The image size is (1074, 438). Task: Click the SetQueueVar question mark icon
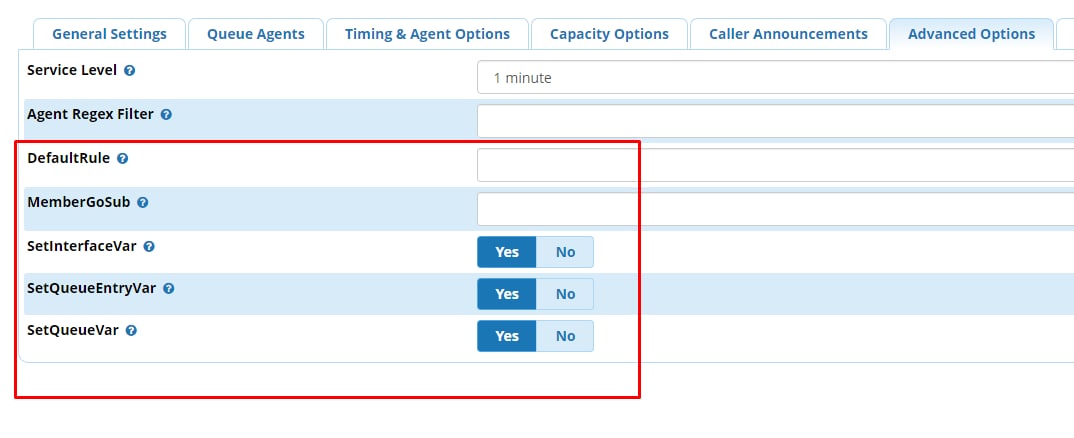[x=131, y=330]
